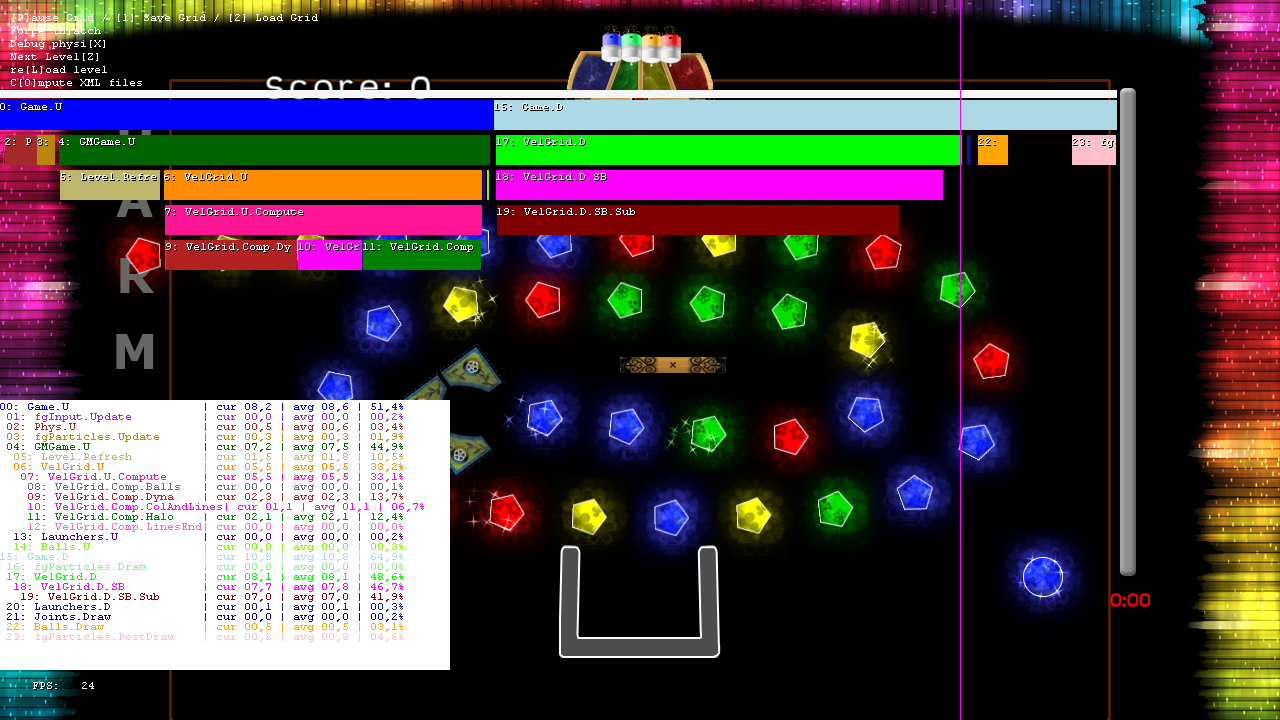The image size is (1280, 720).
Task: Select the '05: Level.Refresh' stats row
Action: tap(208, 457)
